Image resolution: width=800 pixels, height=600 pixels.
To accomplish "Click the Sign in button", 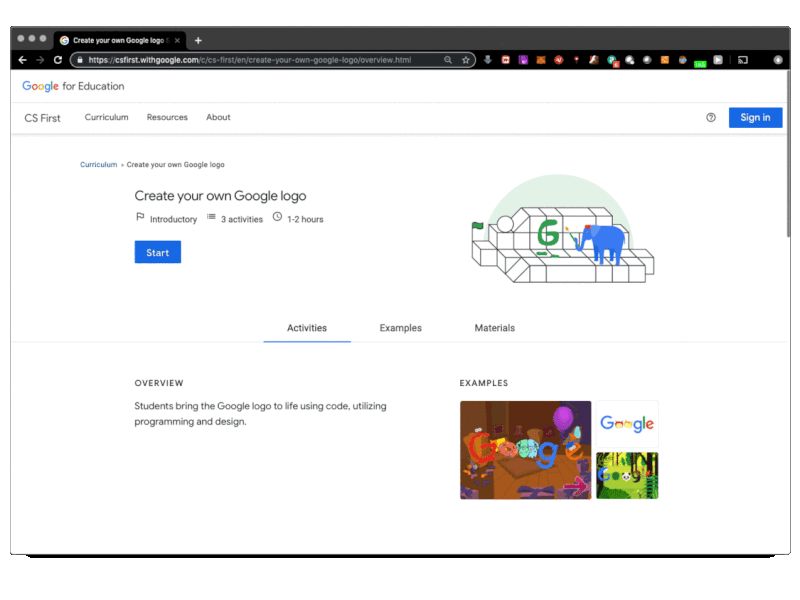I will [755, 117].
